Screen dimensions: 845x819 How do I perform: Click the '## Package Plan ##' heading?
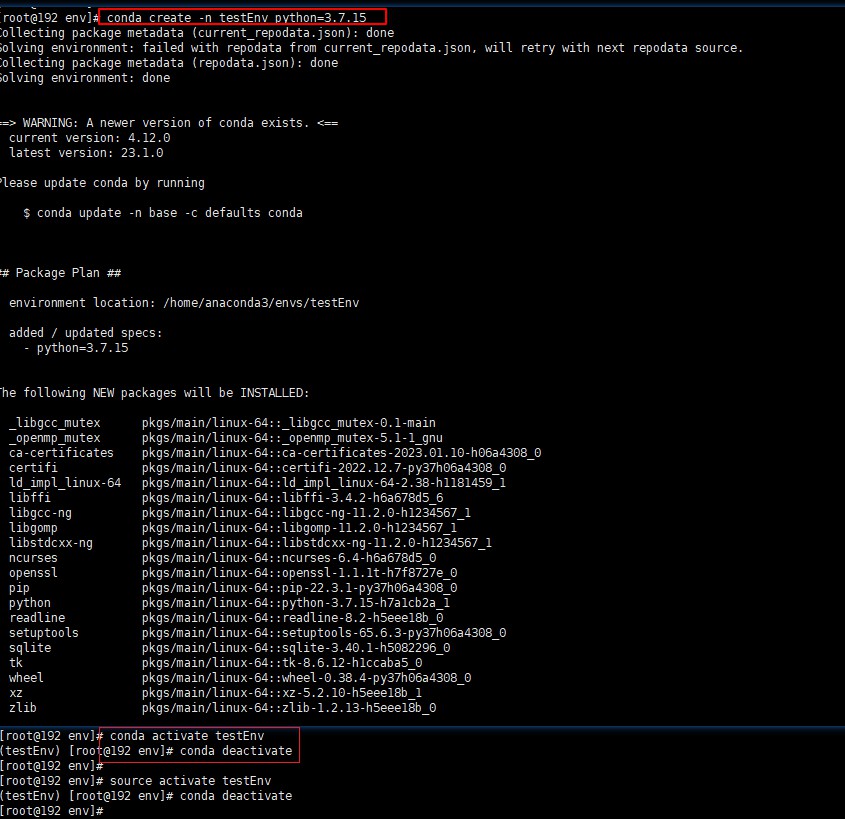pos(60,273)
